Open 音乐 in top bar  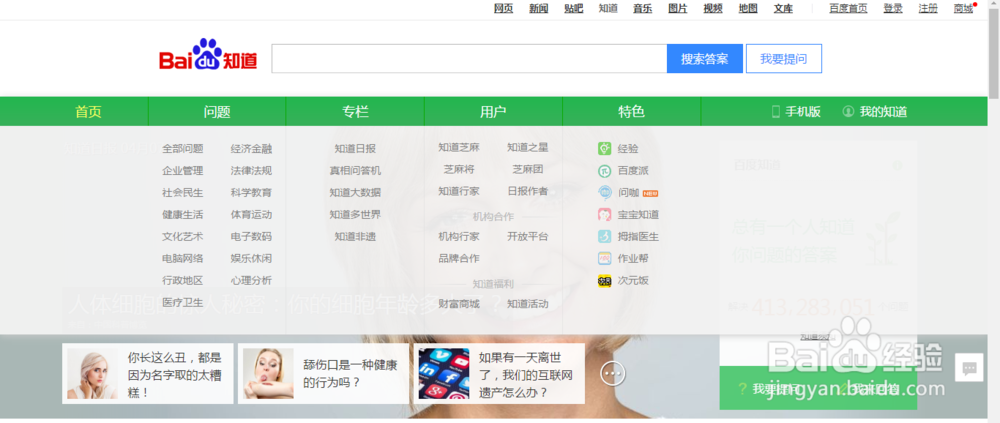coord(642,8)
